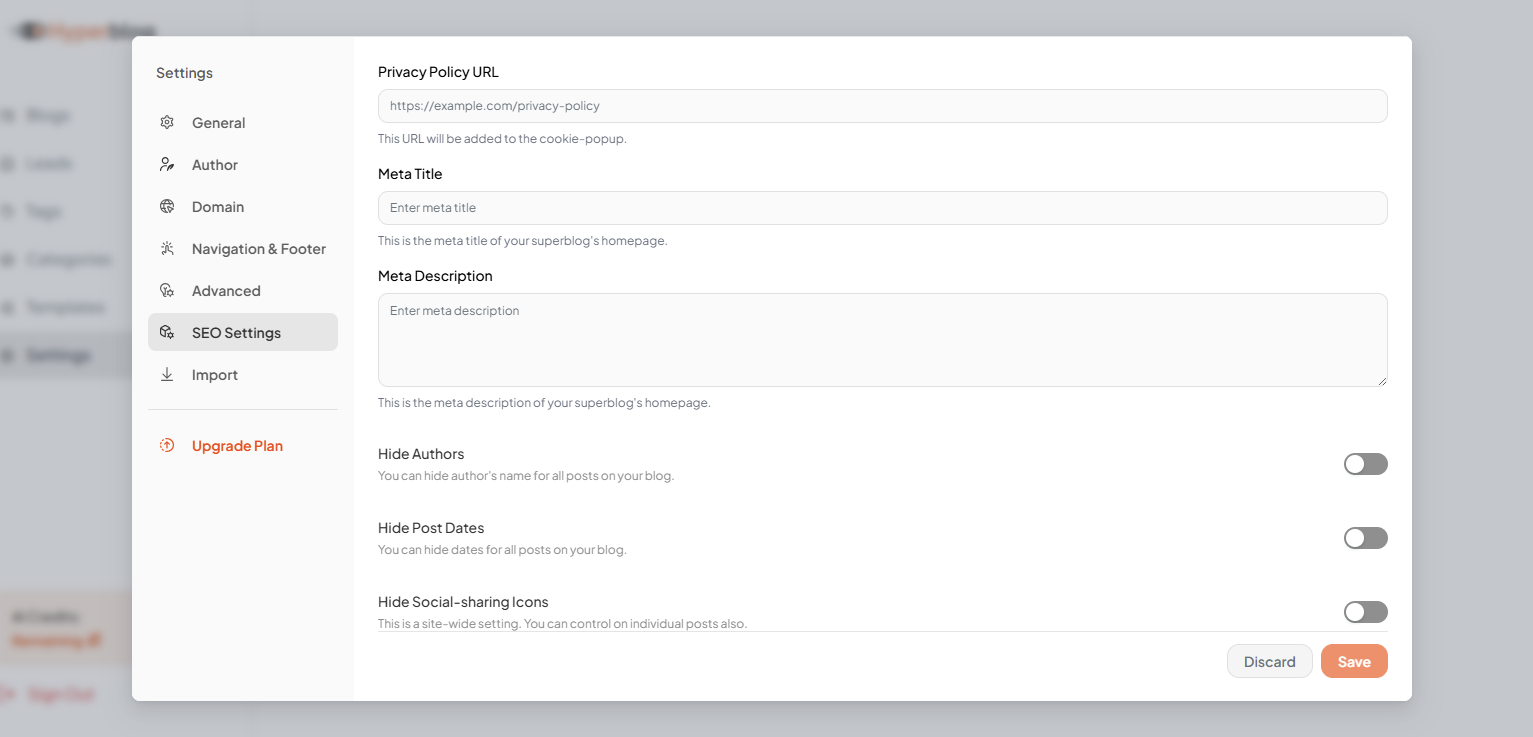This screenshot has height=737, width=1533.
Task: Enable Hide Social-sharing Icons
Action: [1366, 612]
